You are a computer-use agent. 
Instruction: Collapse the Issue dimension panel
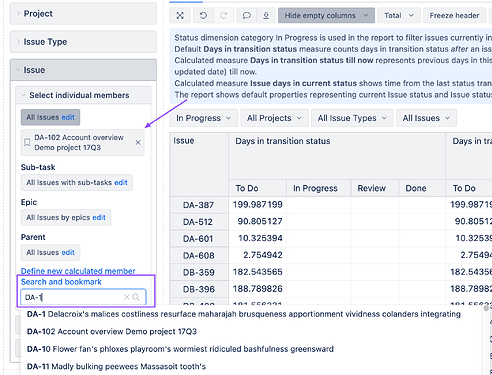(83, 70)
